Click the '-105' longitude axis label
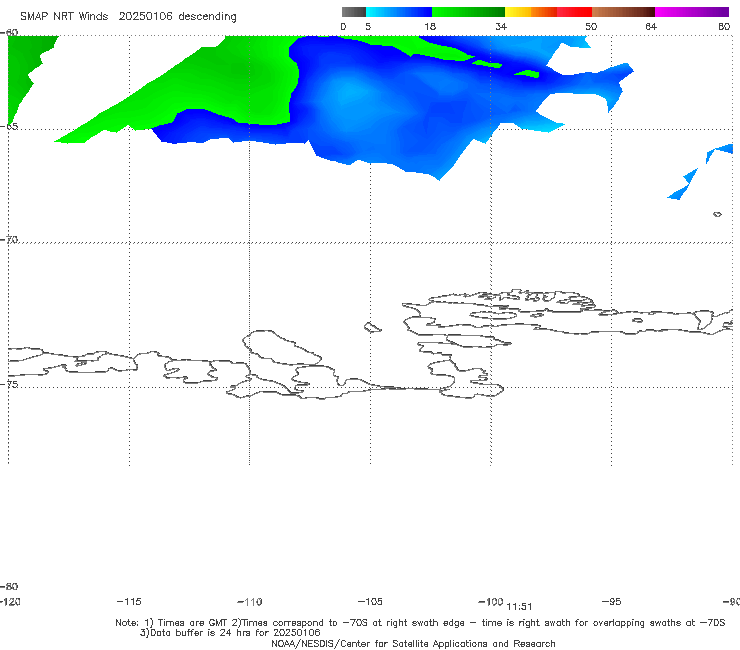The width and height of the screenshot is (740, 650). (x=370, y=601)
